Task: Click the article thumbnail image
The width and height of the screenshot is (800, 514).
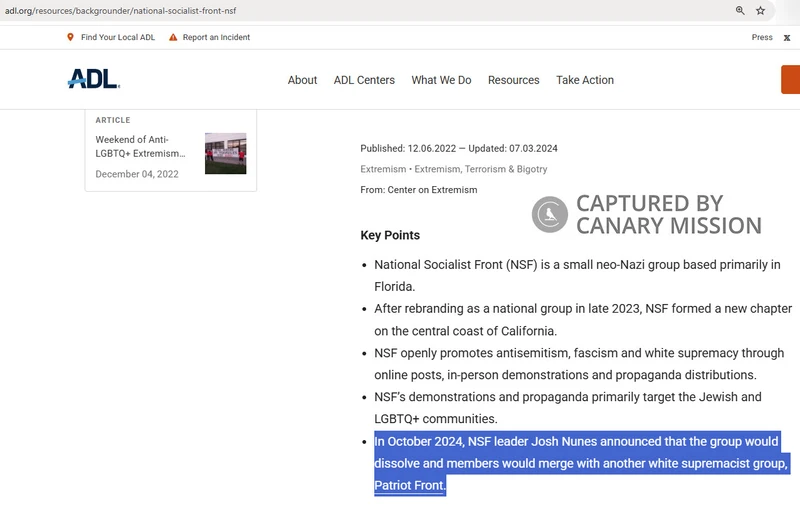Action: (x=226, y=153)
